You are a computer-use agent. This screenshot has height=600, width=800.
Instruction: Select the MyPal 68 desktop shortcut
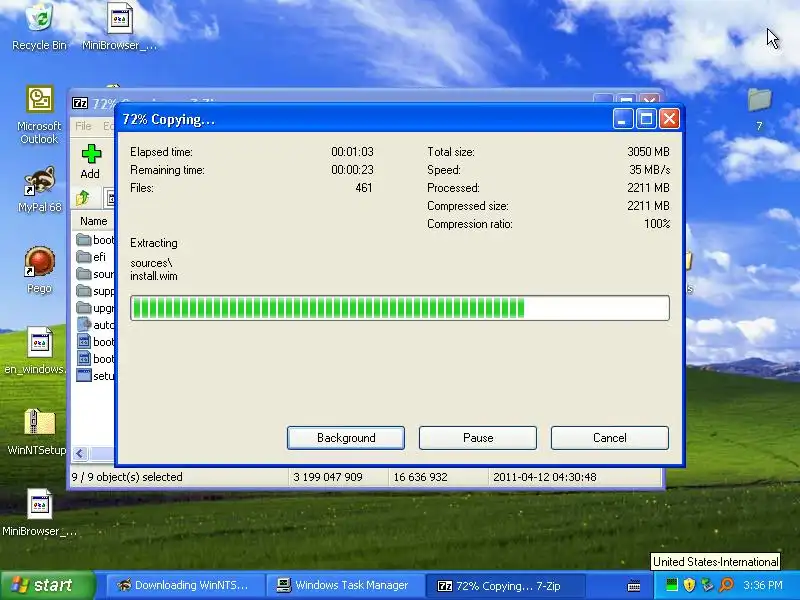(x=39, y=189)
